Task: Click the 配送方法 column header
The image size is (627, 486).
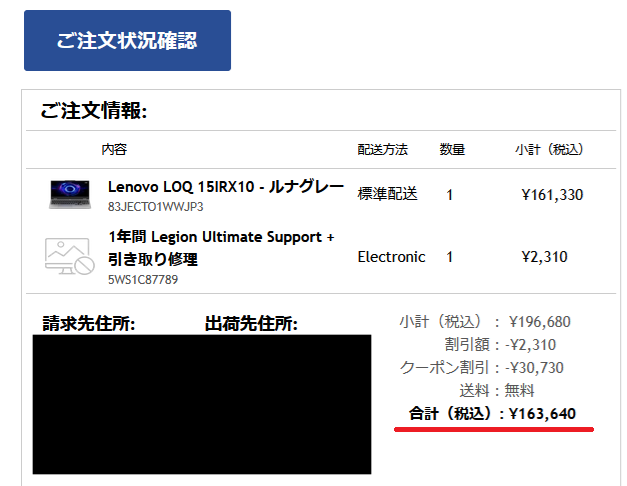Action: click(382, 150)
